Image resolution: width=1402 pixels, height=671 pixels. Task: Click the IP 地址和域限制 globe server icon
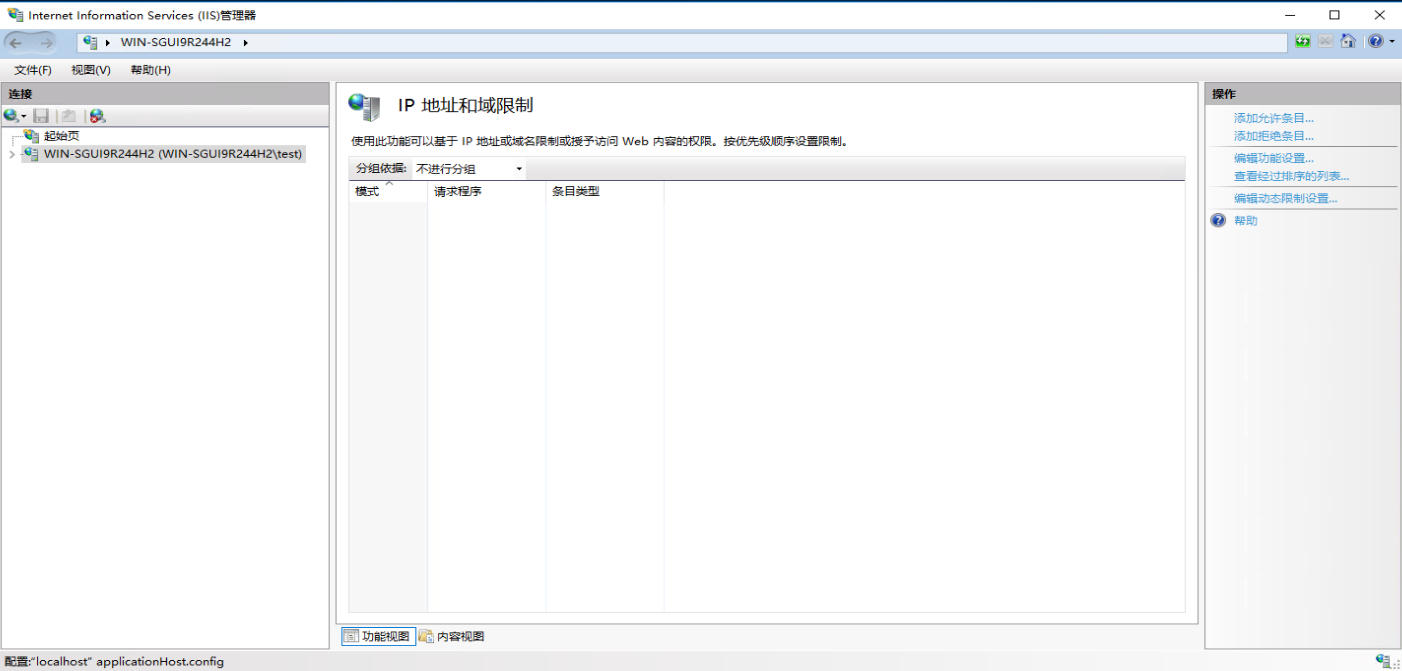[364, 106]
